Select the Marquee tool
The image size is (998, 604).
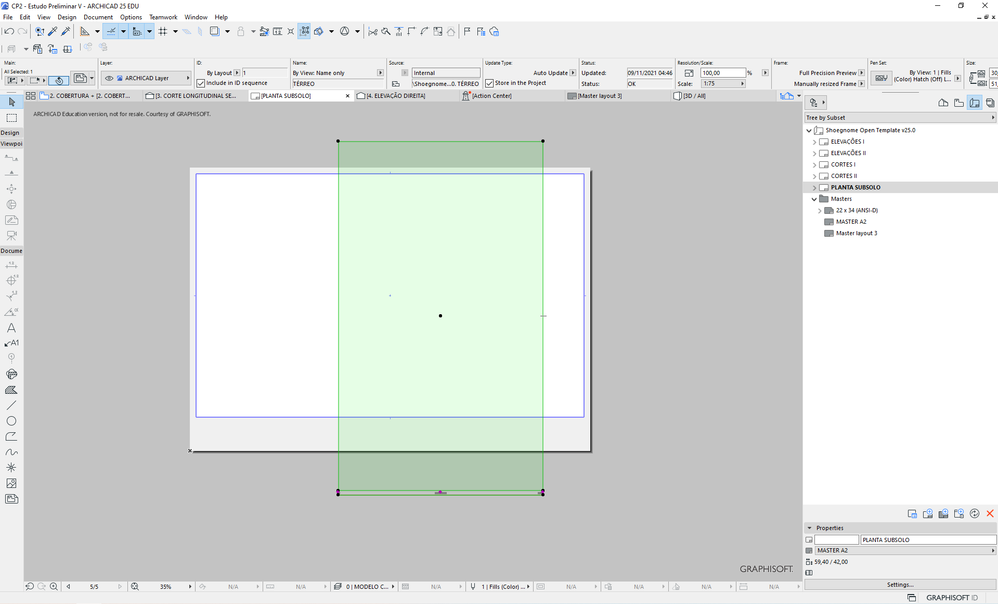point(11,118)
